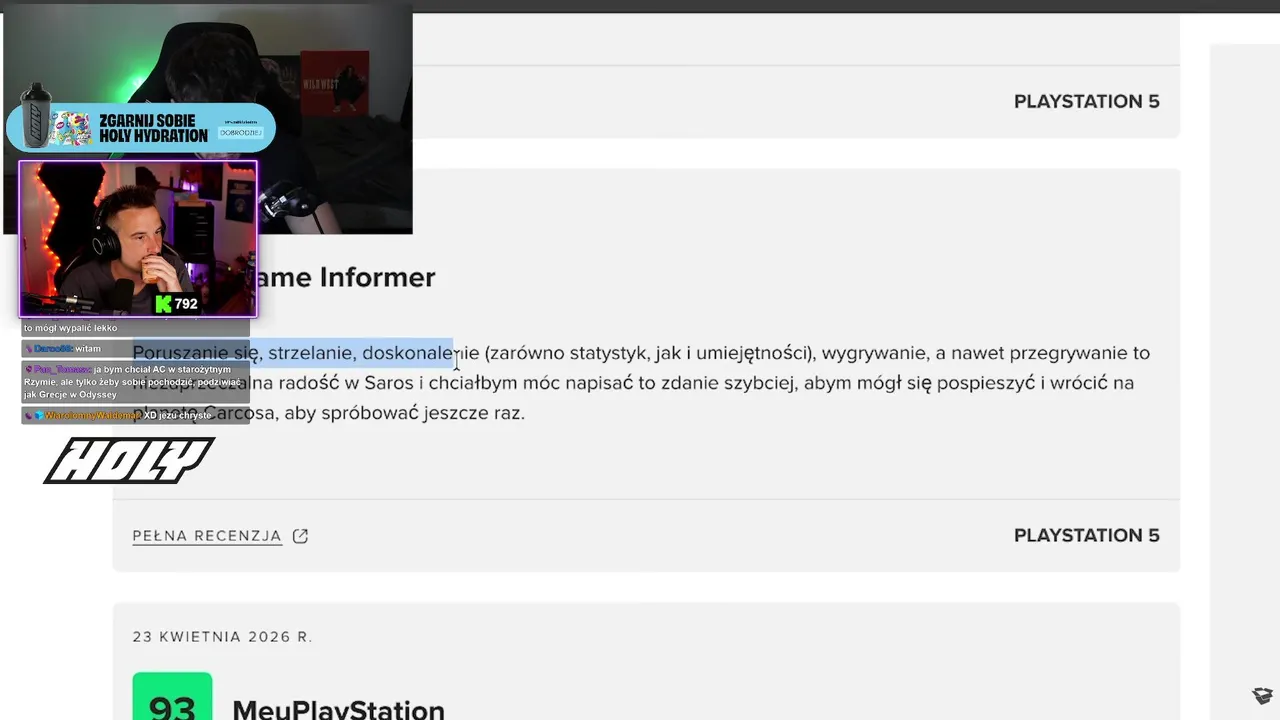This screenshot has width=1280, height=720.
Task: Click PLAYSTATION 5 label in the topmost card
Action: tap(1087, 101)
